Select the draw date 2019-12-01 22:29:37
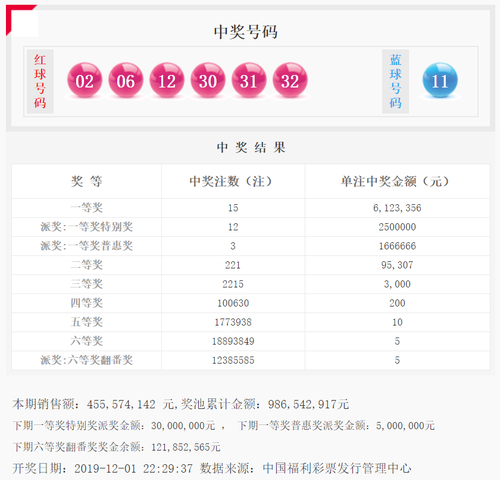500x480 pixels. coord(133,469)
